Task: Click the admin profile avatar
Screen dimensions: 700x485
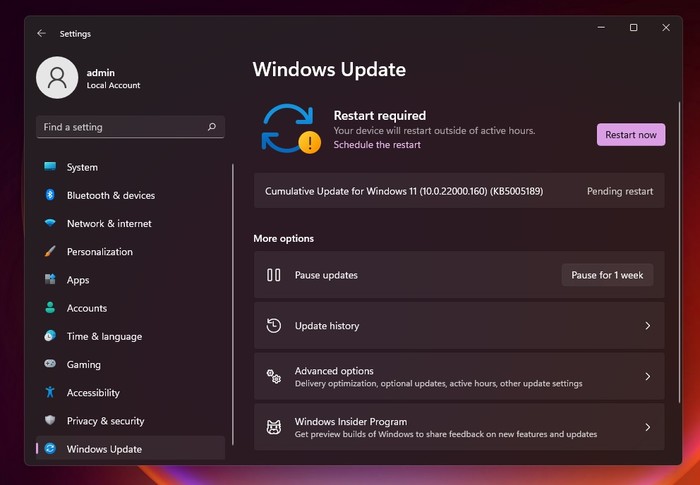Action: pos(57,78)
